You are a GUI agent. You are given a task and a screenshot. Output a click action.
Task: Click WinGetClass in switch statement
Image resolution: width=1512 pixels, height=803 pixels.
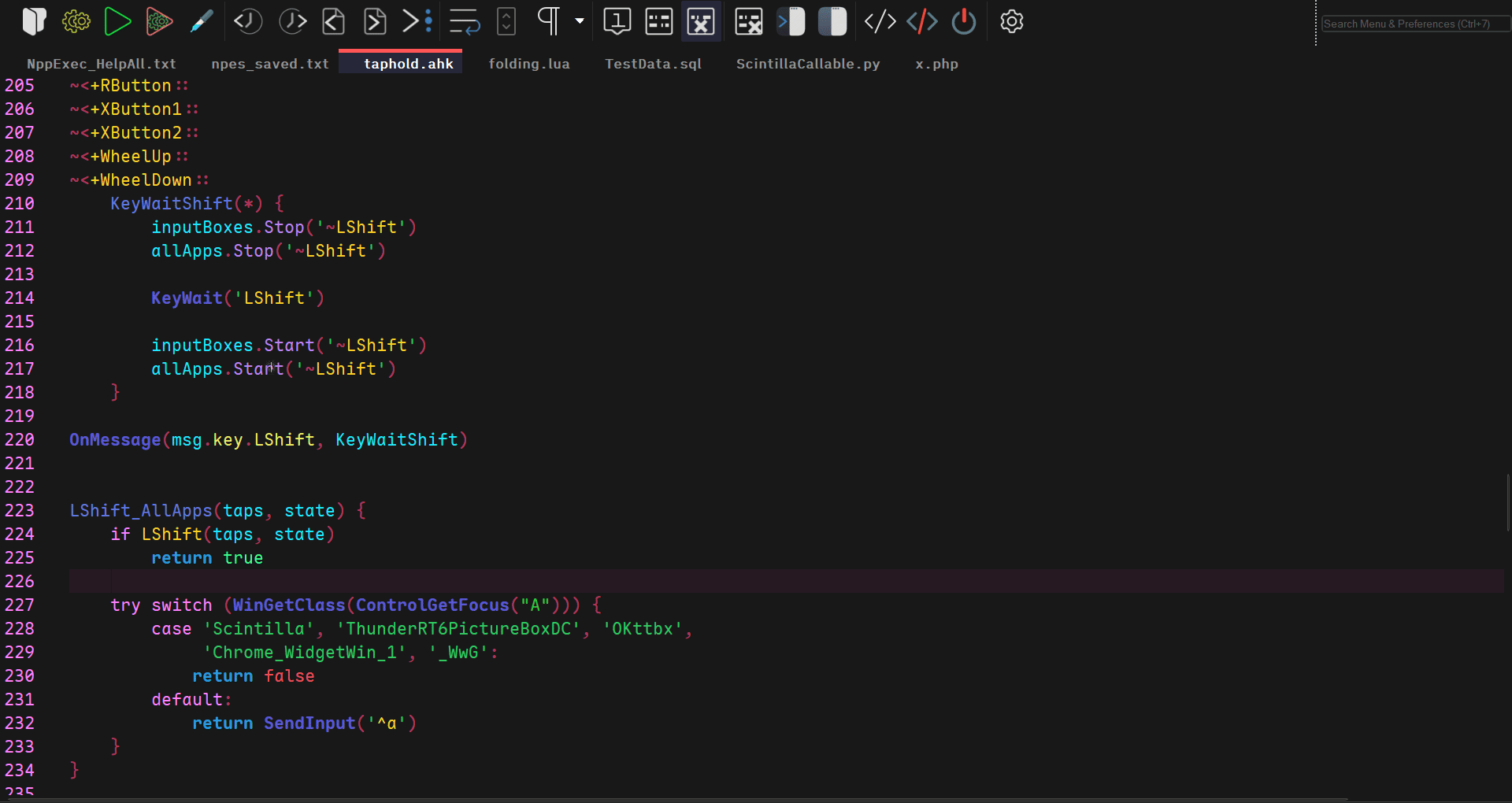[289, 605]
